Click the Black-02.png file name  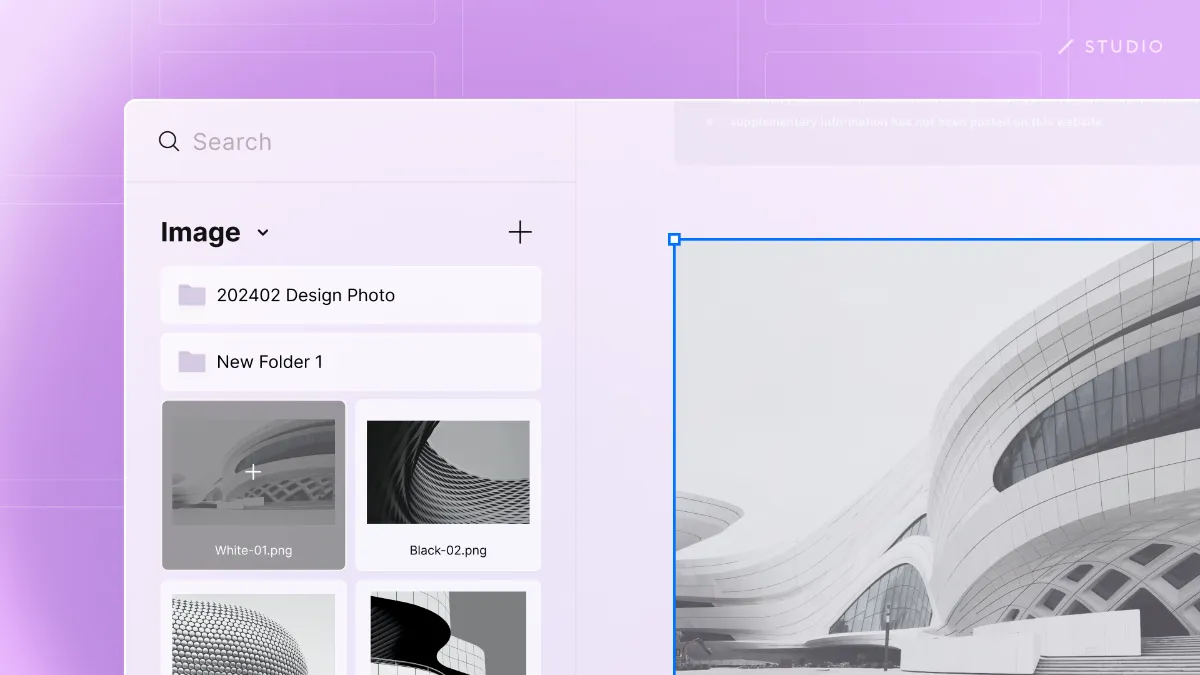tap(448, 550)
